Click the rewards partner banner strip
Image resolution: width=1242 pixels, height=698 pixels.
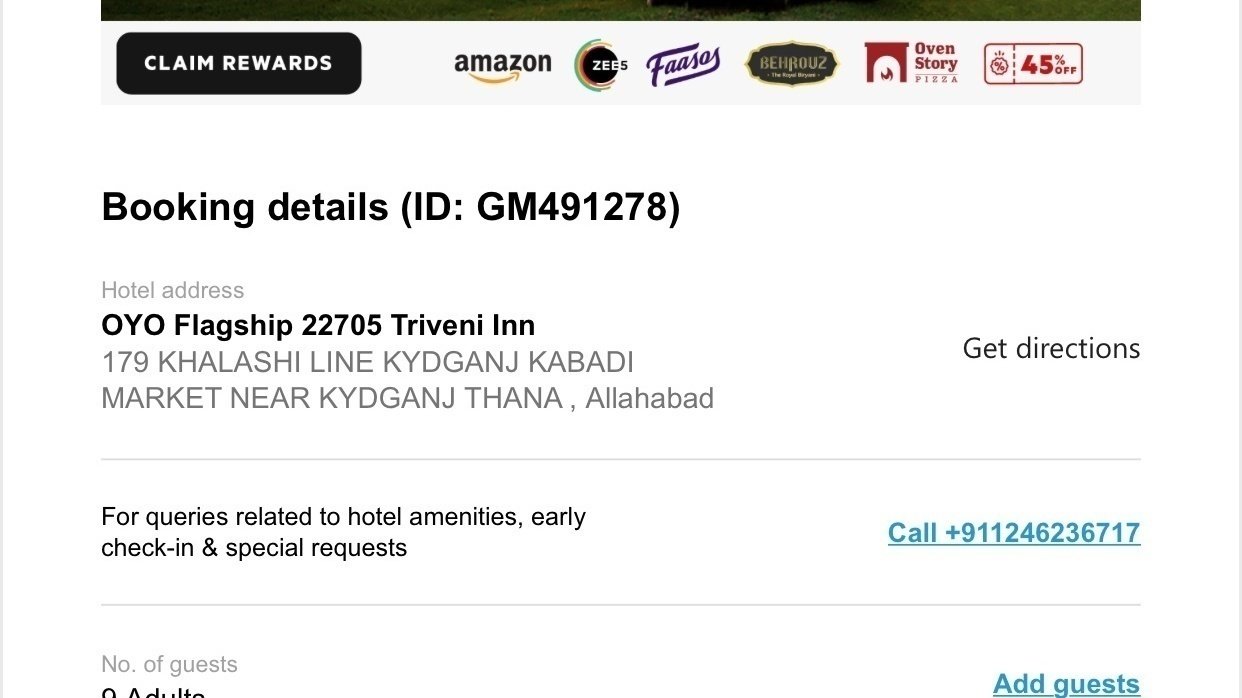click(x=620, y=63)
